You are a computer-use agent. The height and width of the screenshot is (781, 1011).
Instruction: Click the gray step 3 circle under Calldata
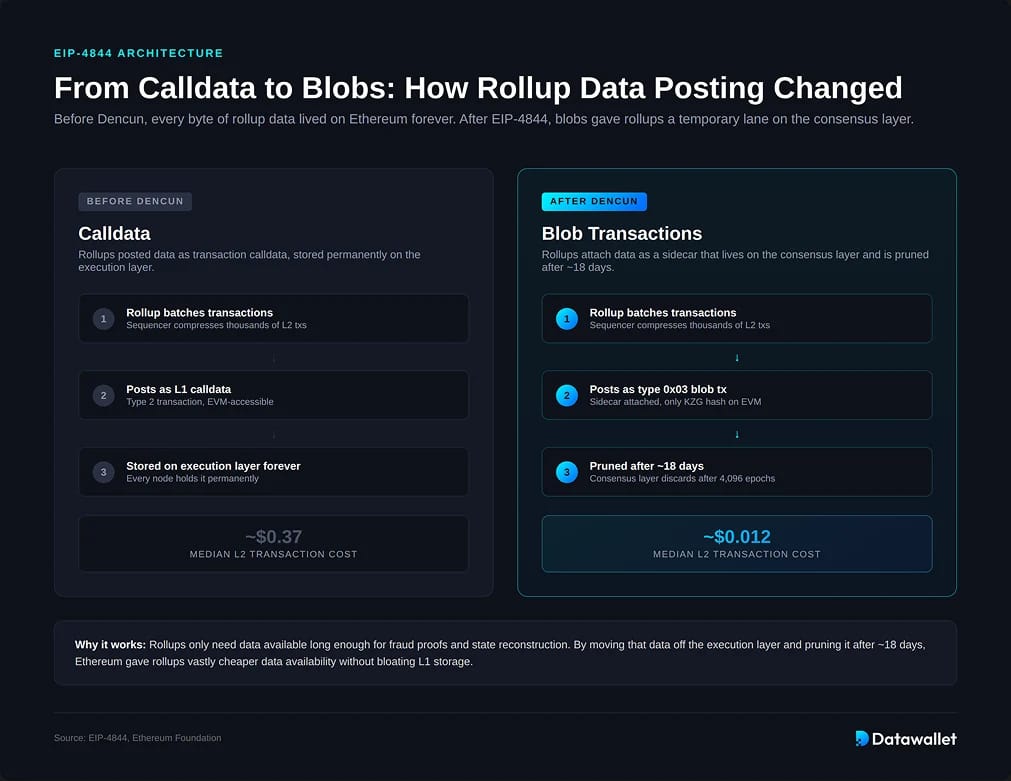[x=103, y=472]
